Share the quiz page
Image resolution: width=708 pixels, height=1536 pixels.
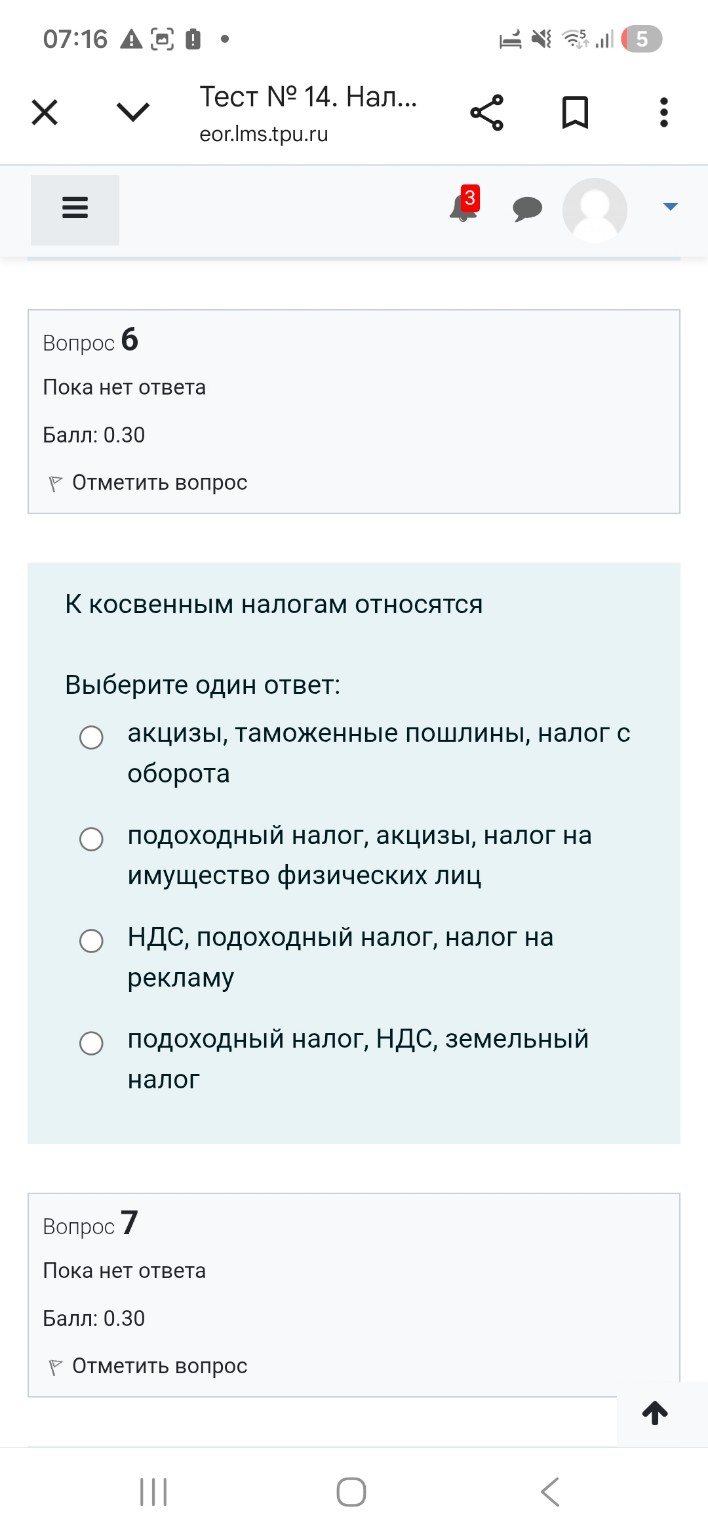(x=487, y=112)
